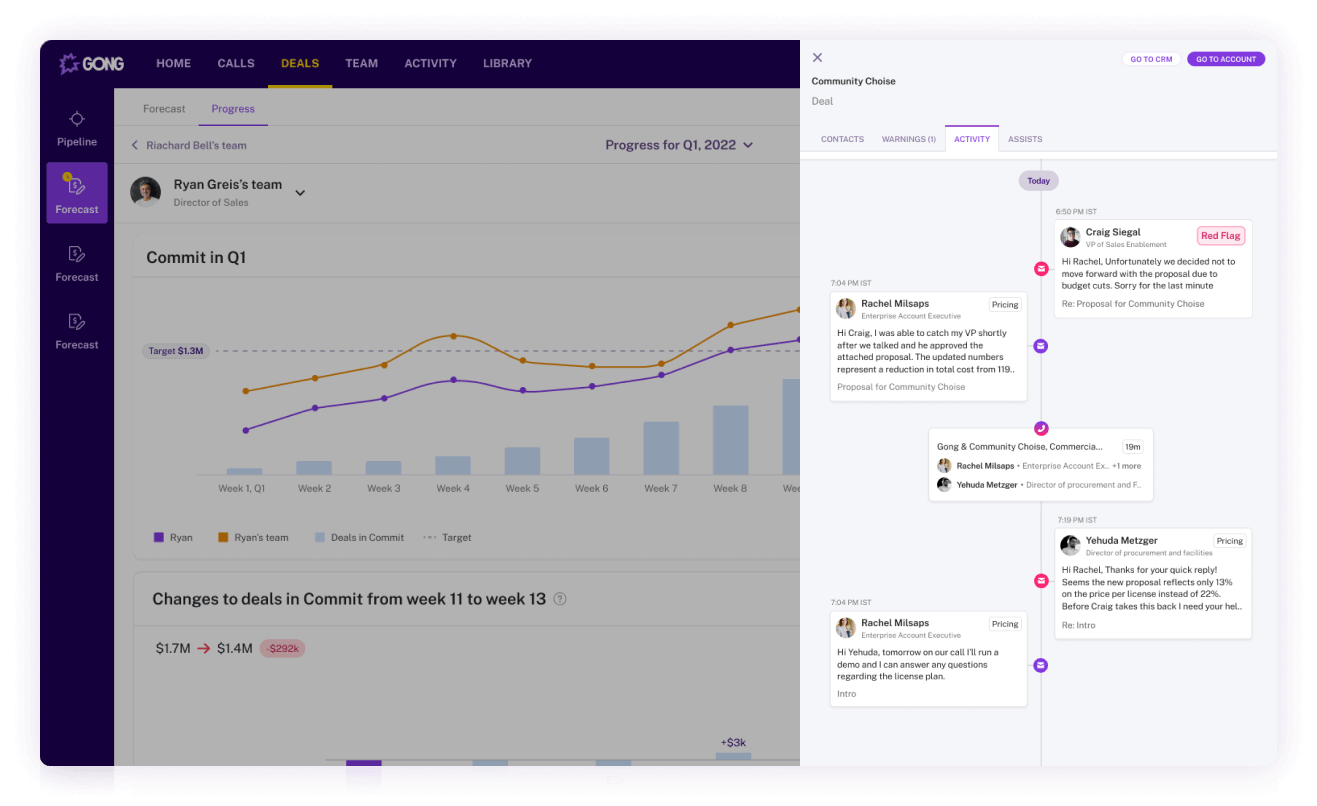The image size is (1317, 806).
Task: Click 'Proposal for Community Choise' subject in Rachel's email
Action: click(901, 387)
